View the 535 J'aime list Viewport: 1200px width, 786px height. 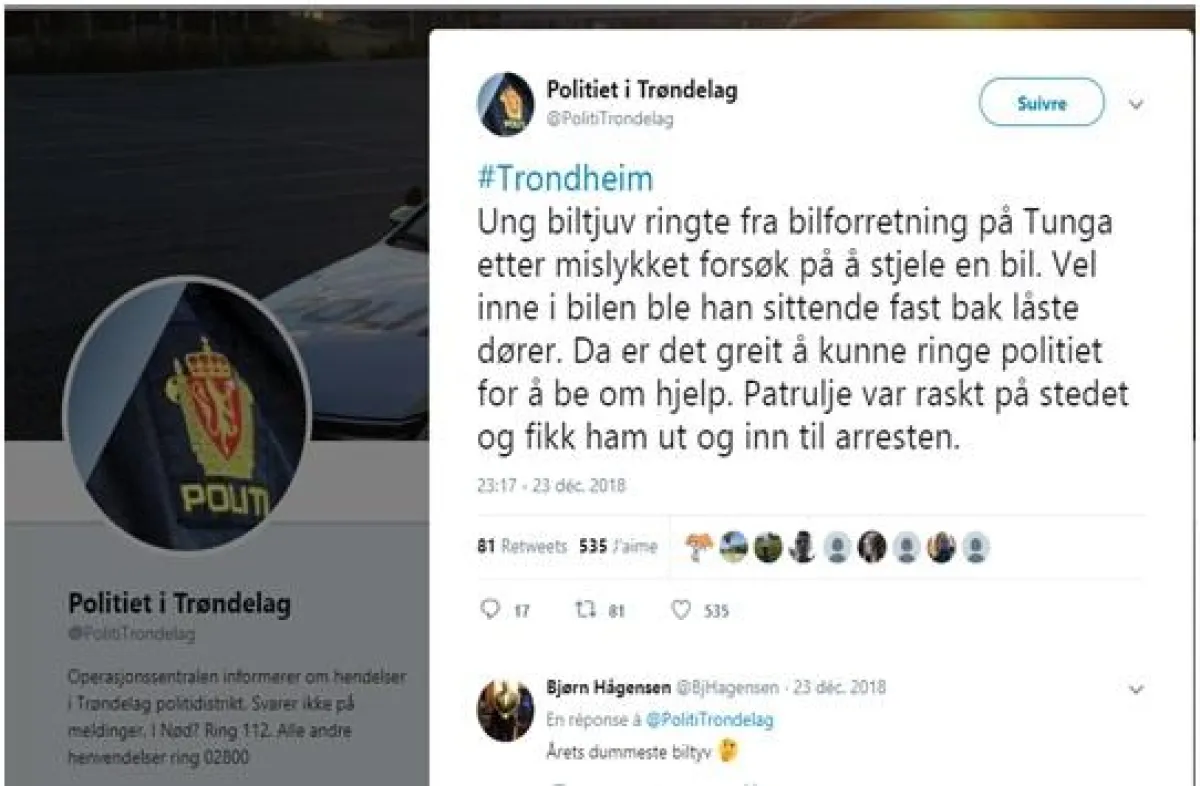[x=618, y=547]
